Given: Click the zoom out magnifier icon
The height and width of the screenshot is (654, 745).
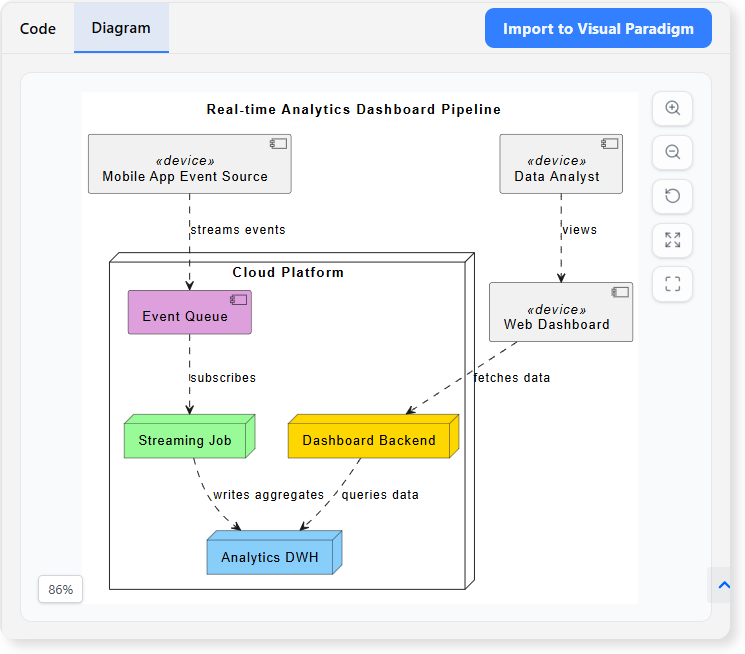Looking at the screenshot, I should tap(672, 152).
